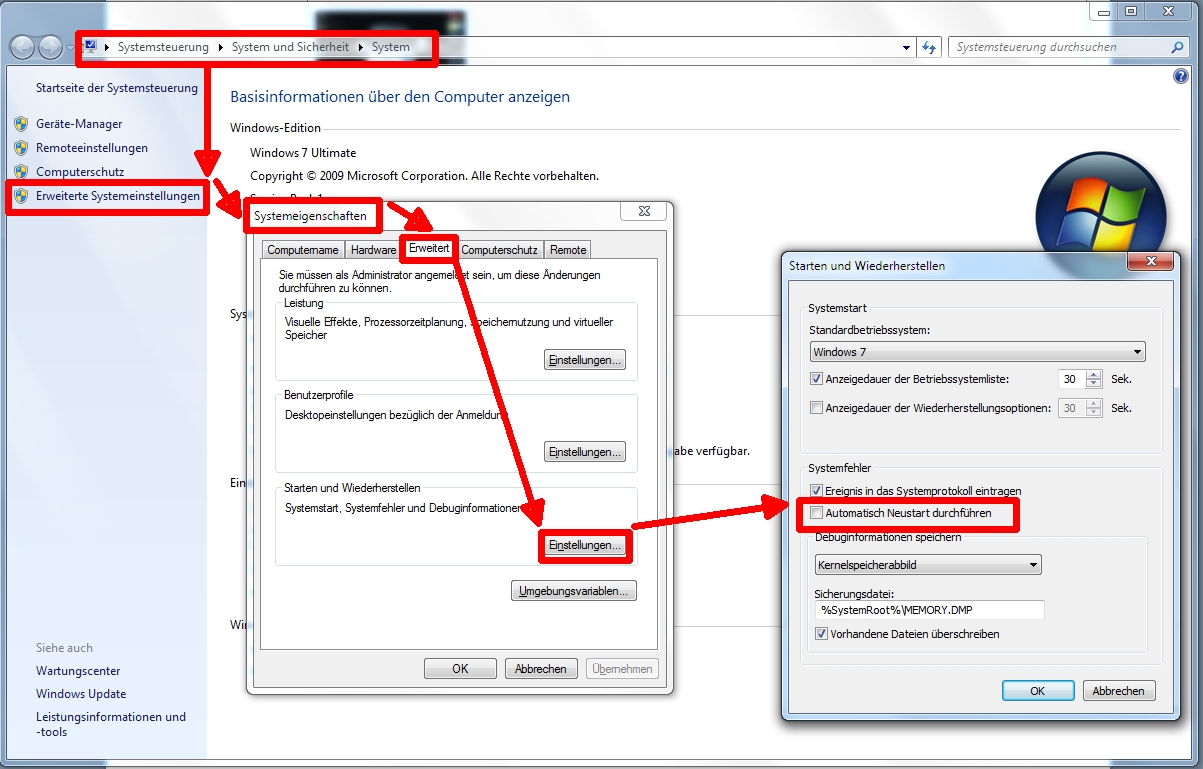Viewport: 1203px width, 769px height.
Task: Click the back navigation arrow button
Action: [23, 47]
